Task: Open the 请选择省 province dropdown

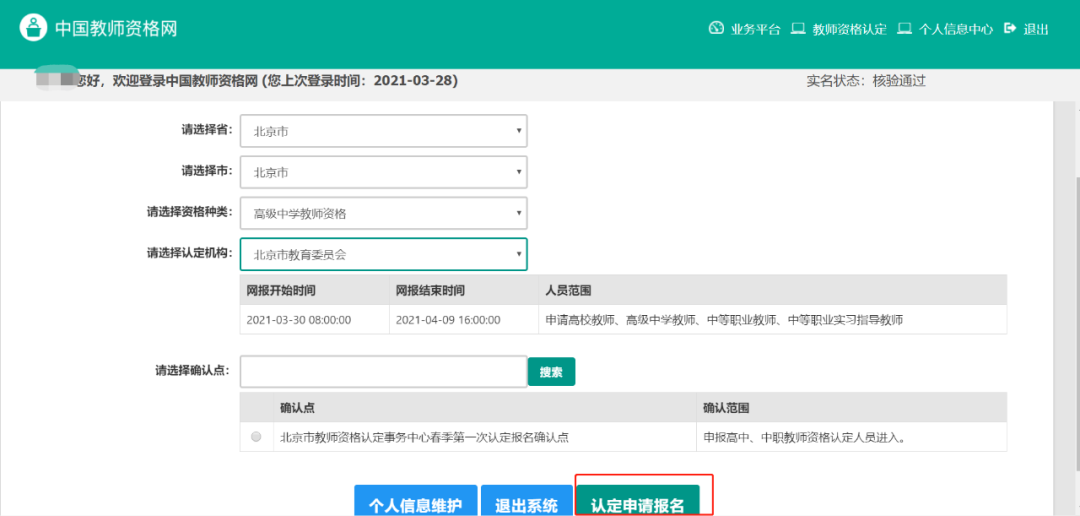Action: [x=383, y=131]
